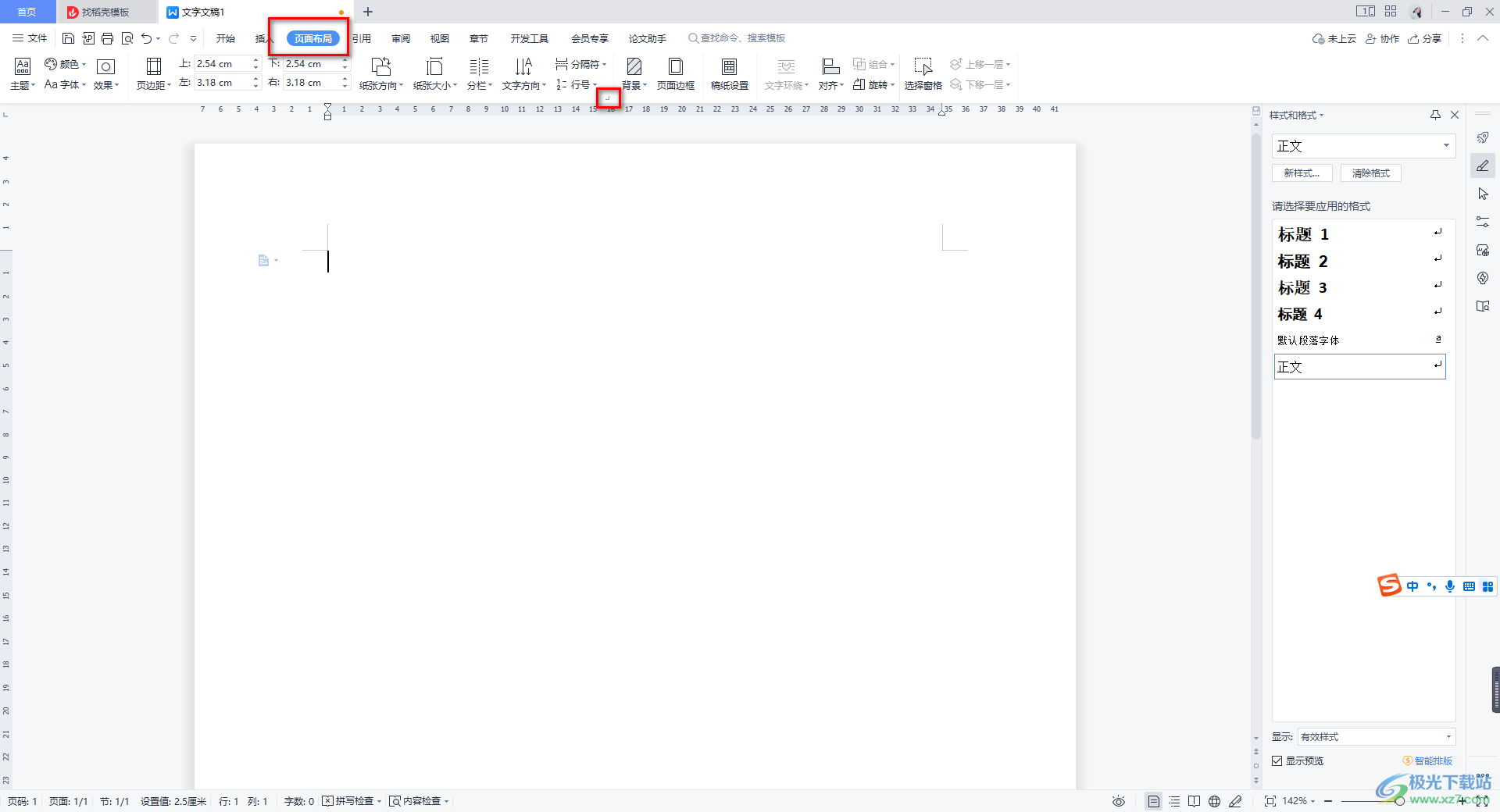Click the Print icon in quick access toolbar
This screenshot has height=812, width=1500.
pos(108,38)
